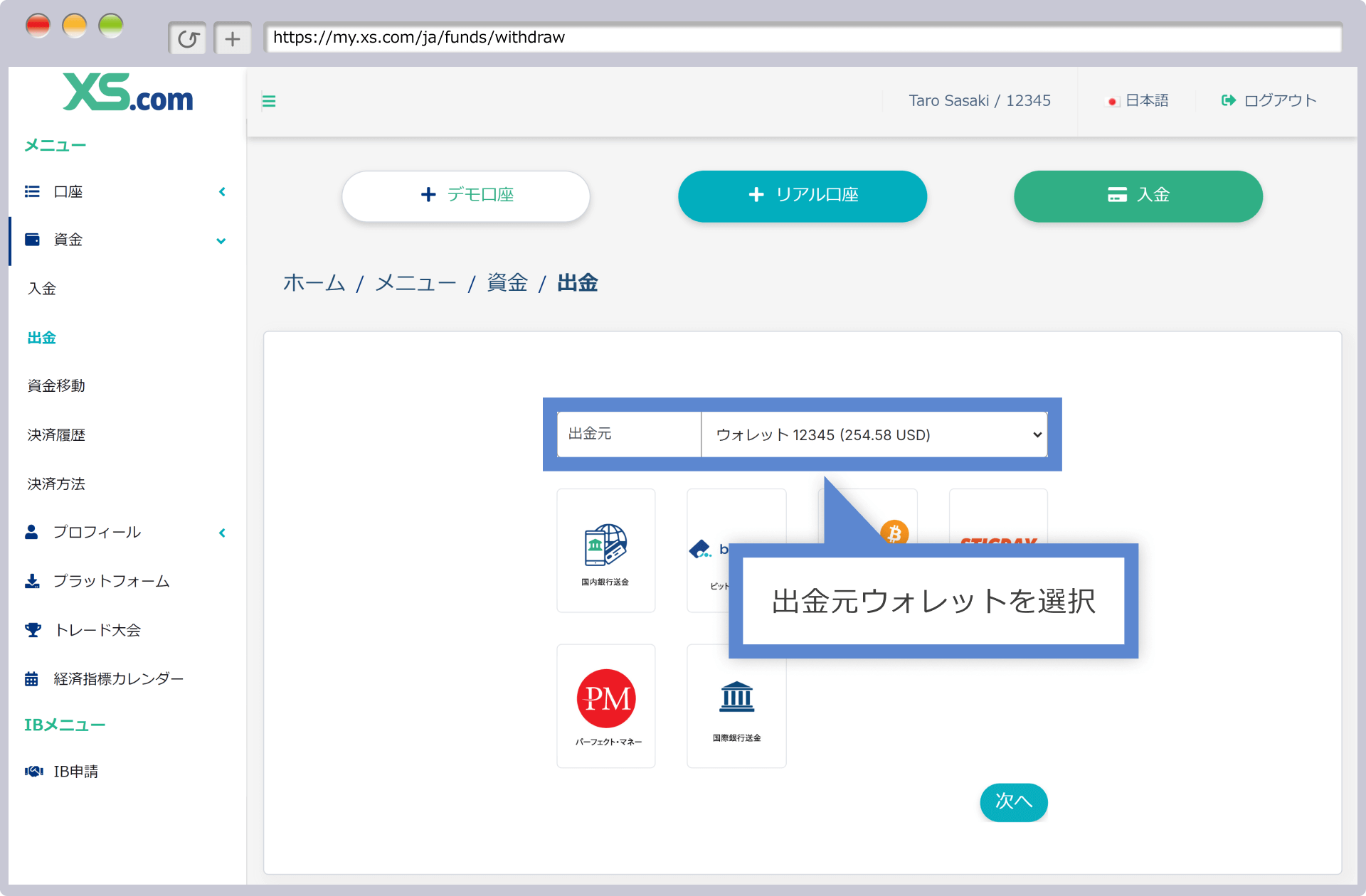The width and height of the screenshot is (1366, 896).
Task: Open a new tab with the plus button
Action: [x=233, y=38]
